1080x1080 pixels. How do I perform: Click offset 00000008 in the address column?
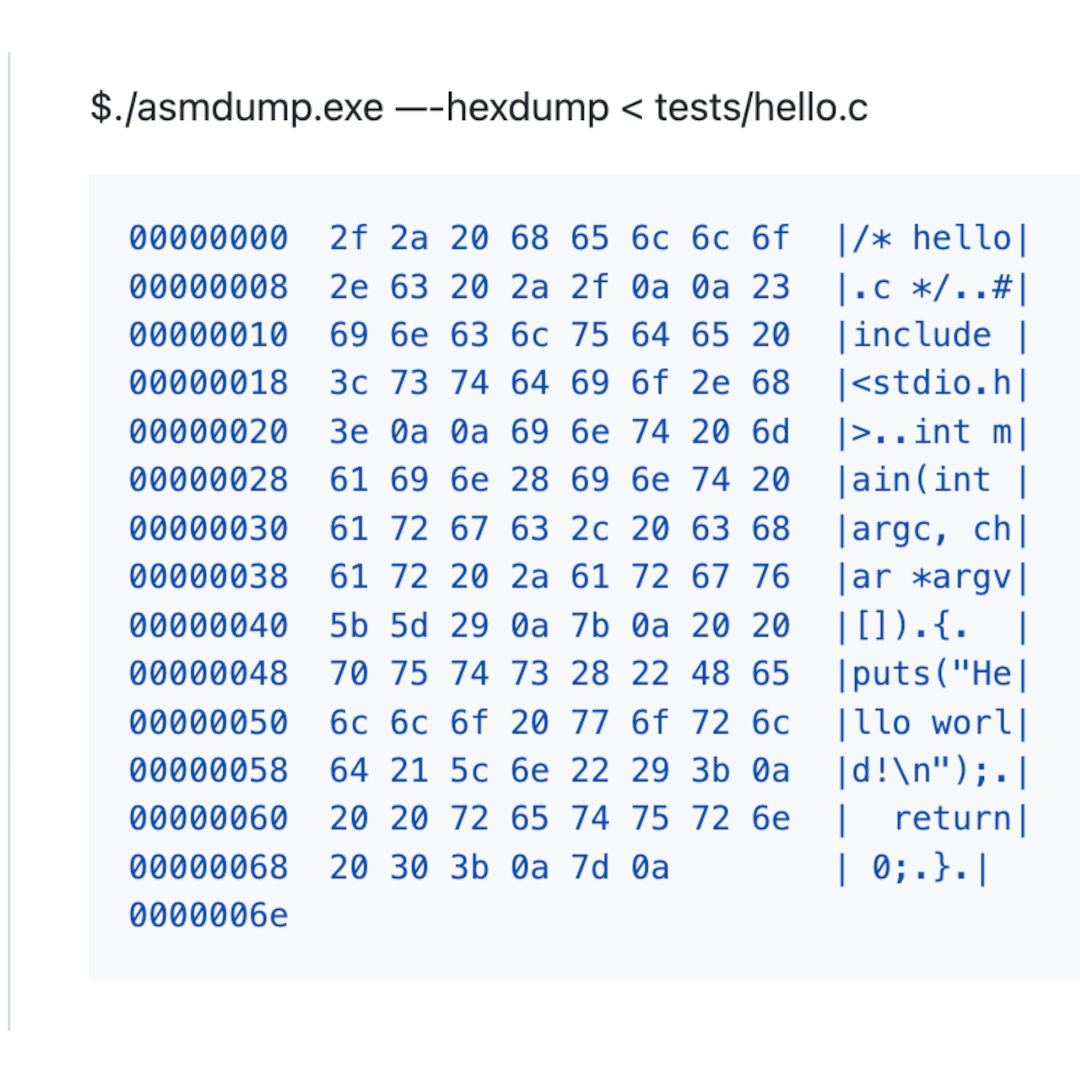(209, 287)
